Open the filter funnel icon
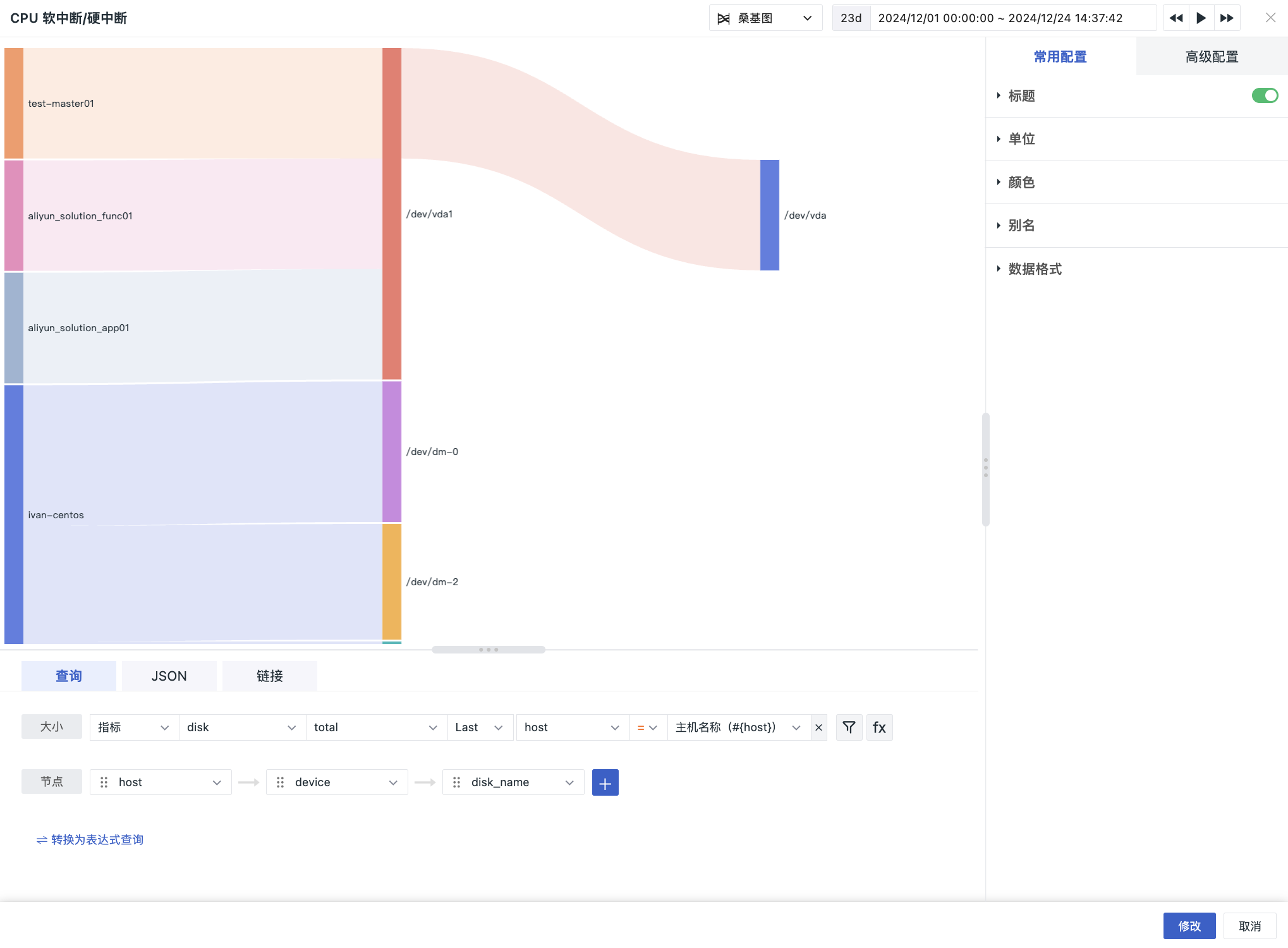 849,727
